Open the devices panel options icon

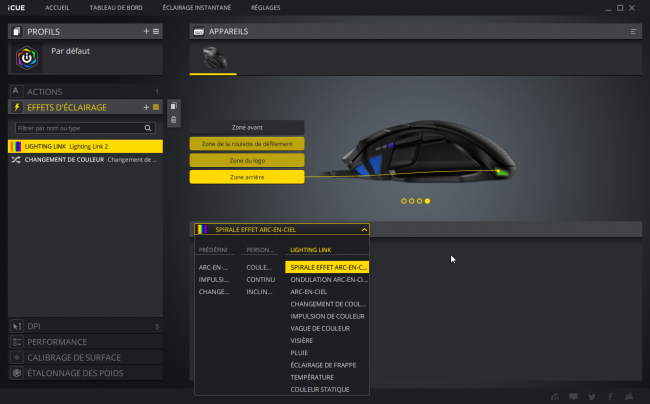633,31
